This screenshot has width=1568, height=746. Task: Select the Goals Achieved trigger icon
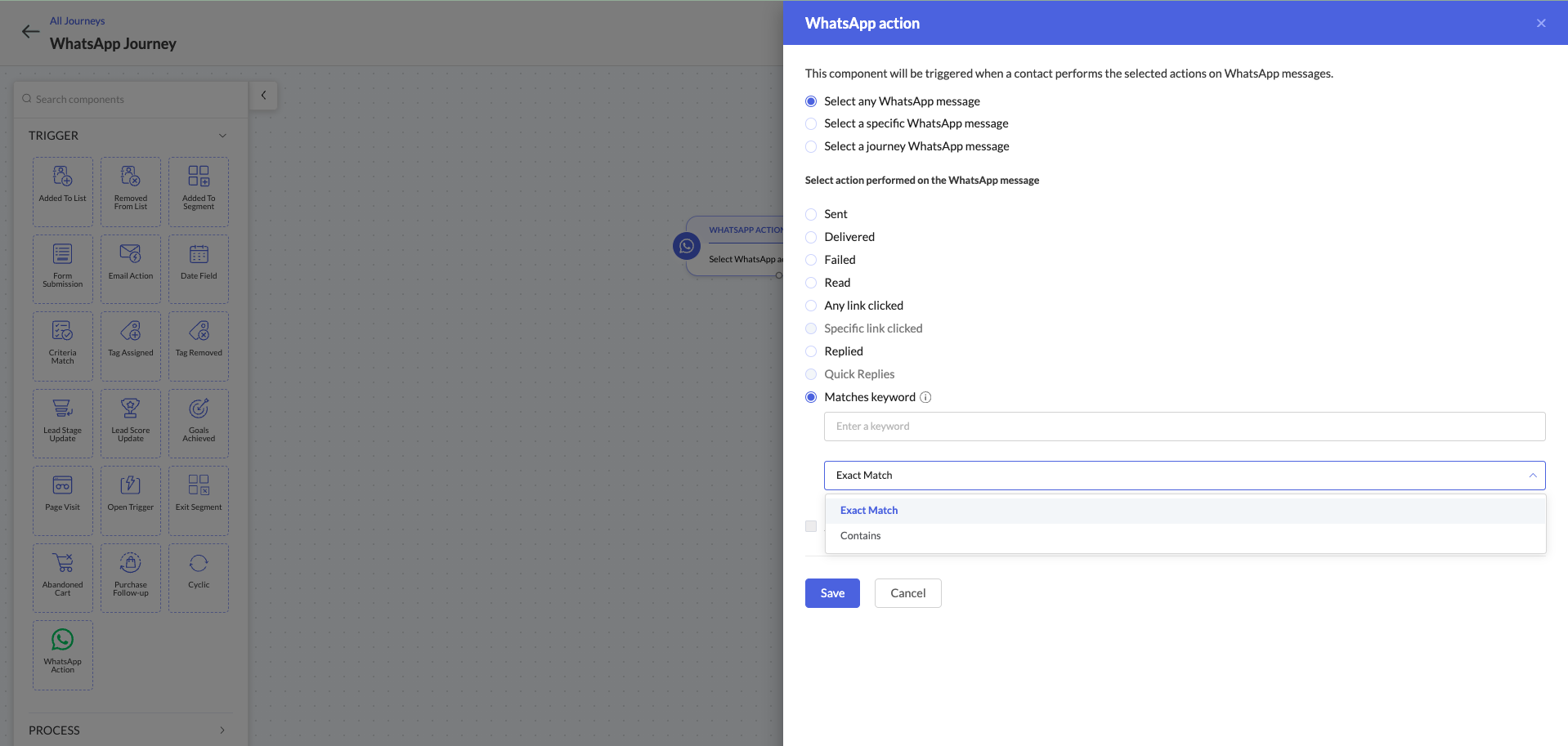pyautogui.click(x=199, y=408)
